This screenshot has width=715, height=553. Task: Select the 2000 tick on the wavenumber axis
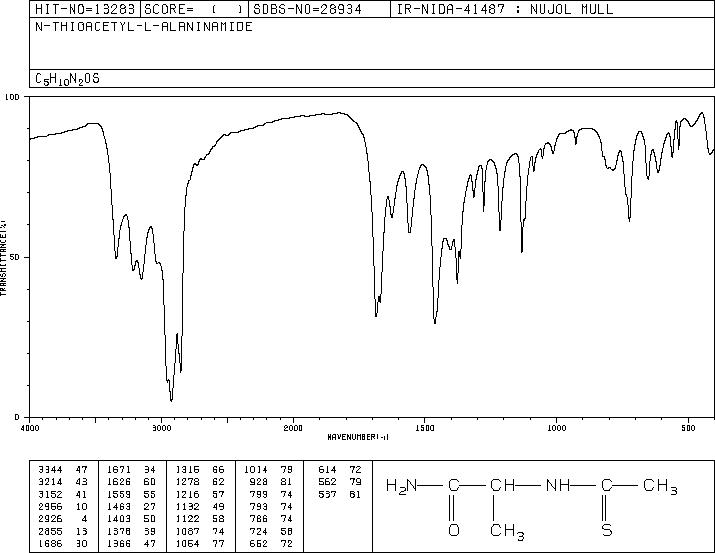tap(292, 427)
